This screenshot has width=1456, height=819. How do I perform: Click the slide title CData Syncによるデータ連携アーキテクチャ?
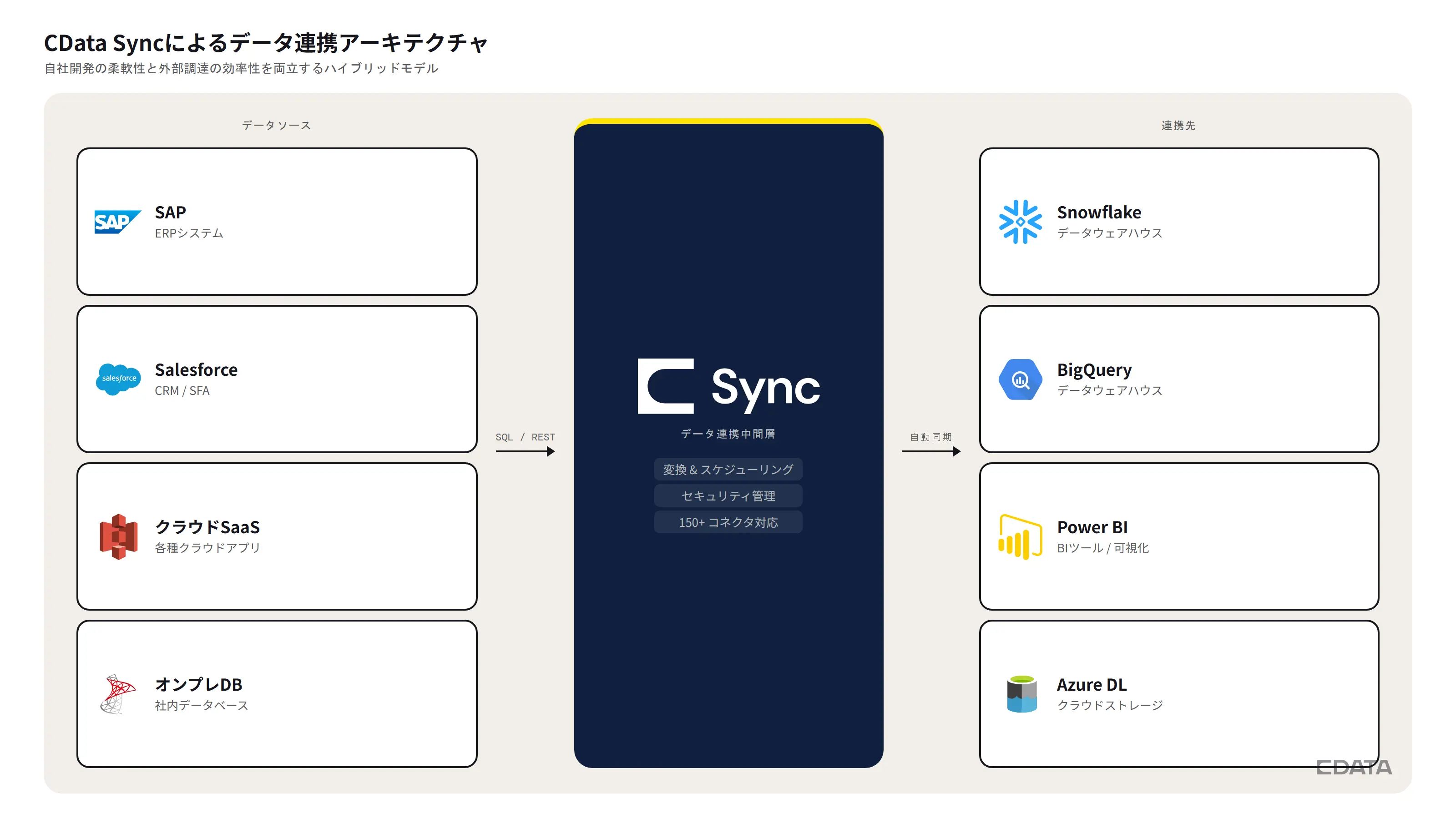266,43
